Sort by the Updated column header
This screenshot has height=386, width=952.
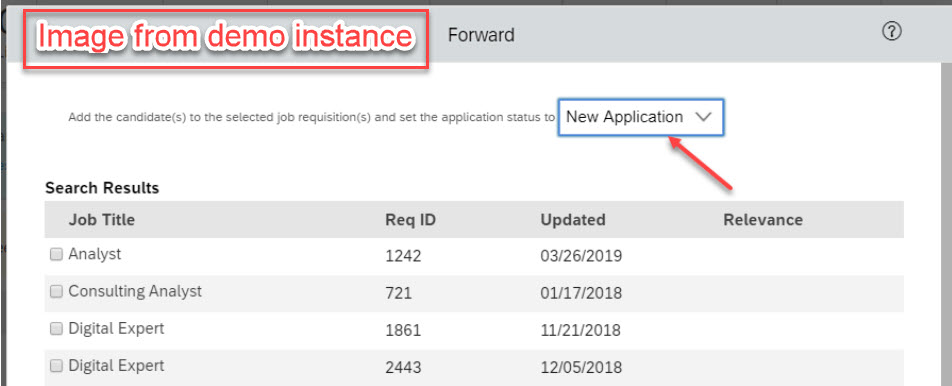tap(573, 220)
